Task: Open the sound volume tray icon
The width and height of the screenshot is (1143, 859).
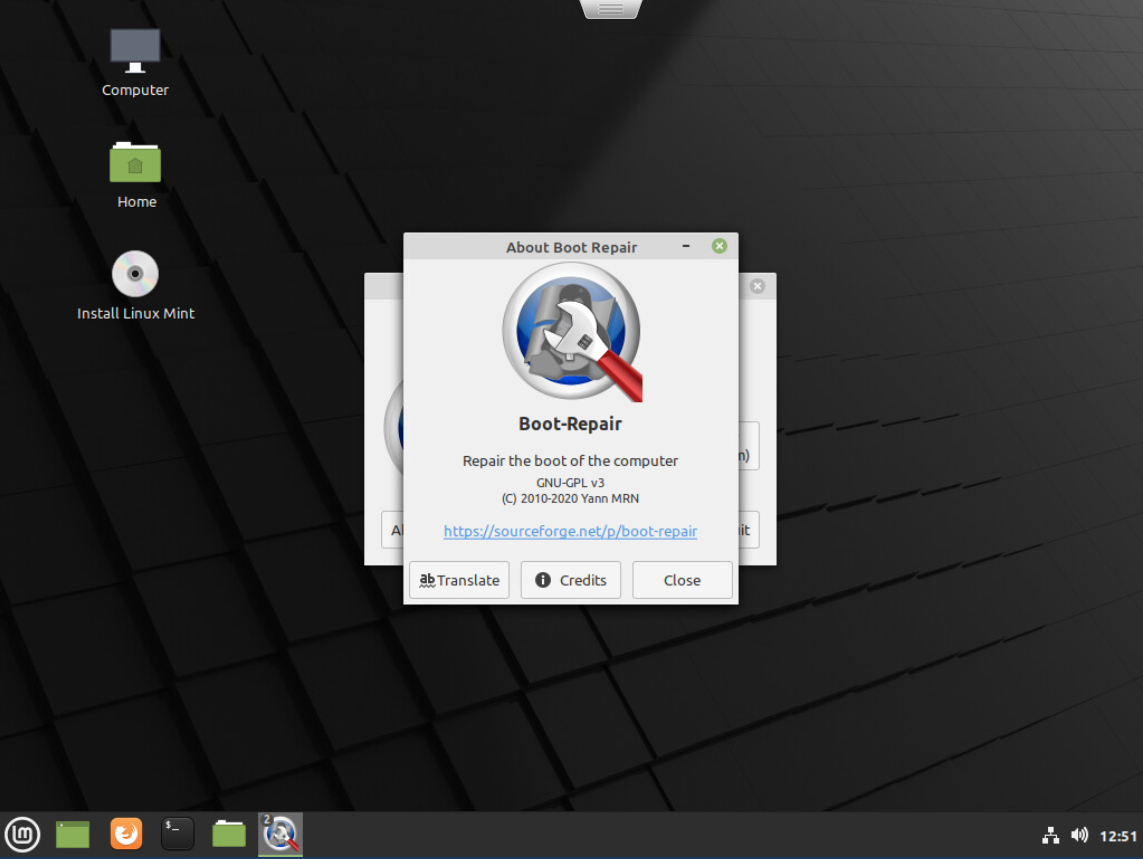Action: click(1080, 835)
